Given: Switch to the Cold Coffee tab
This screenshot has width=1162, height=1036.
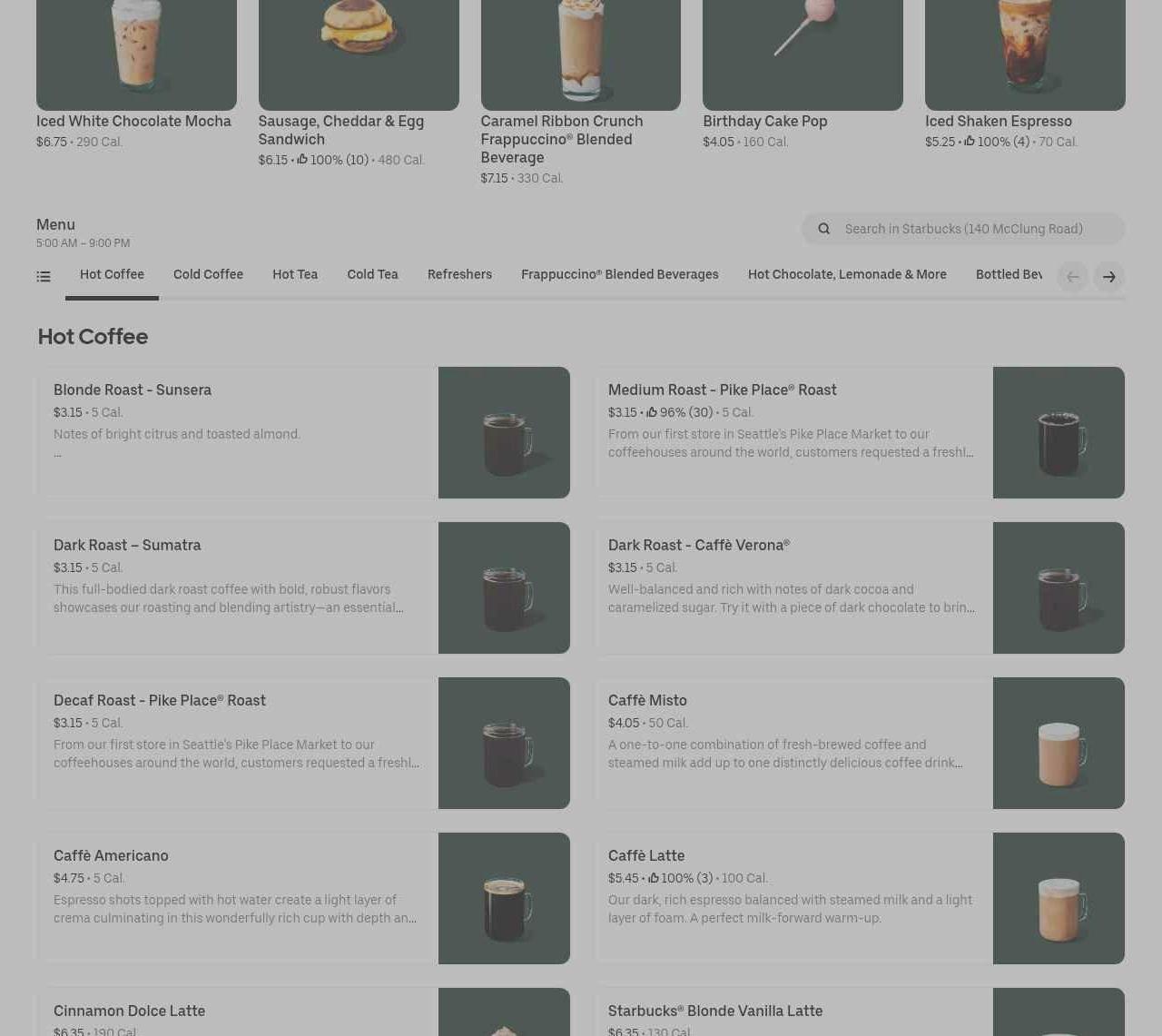Looking at the screenshot, I should point(208,275).
